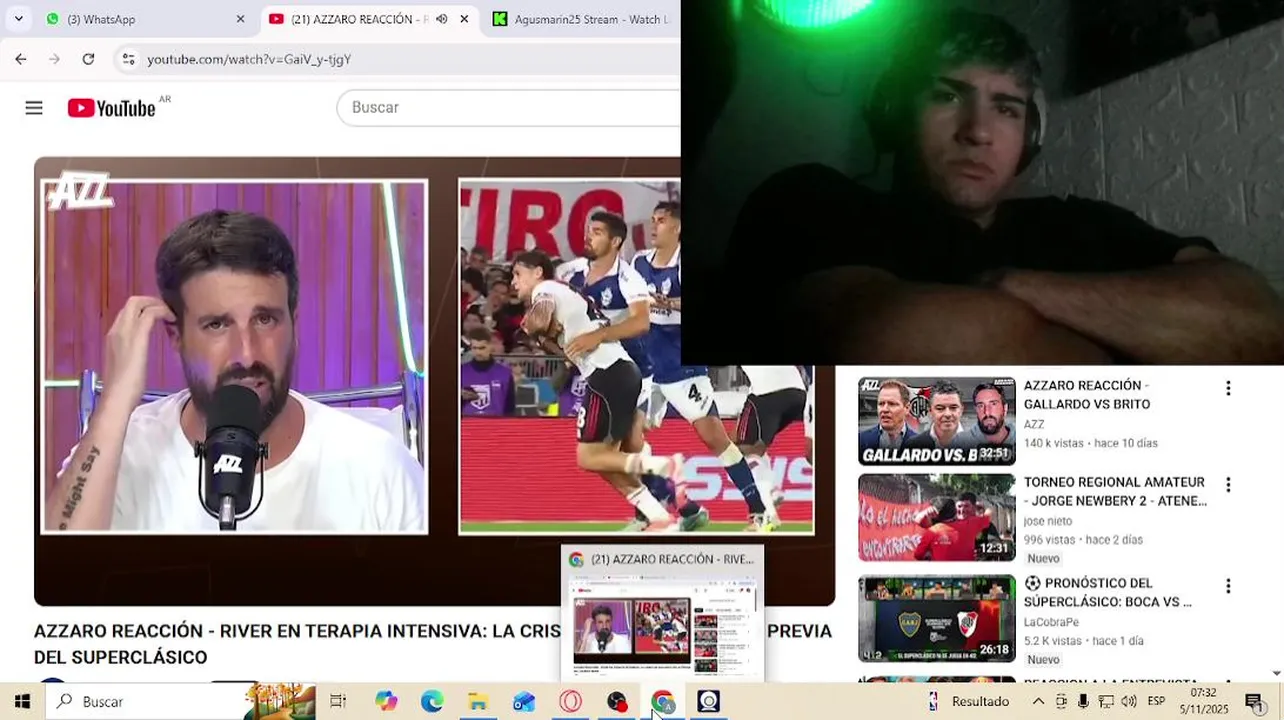Click the main YouTube video player
This screenshot has height=720, width=1284.
[434, 381]
